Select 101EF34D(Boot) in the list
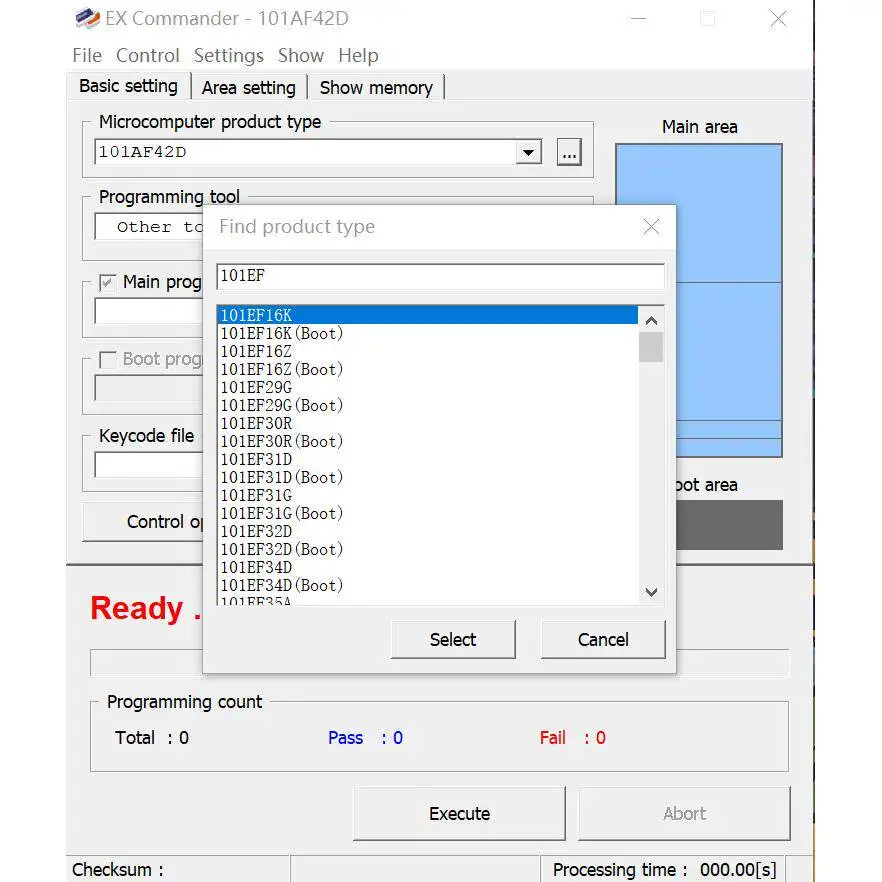The width and height of the screenshot is (882, 882). (428, 585)
